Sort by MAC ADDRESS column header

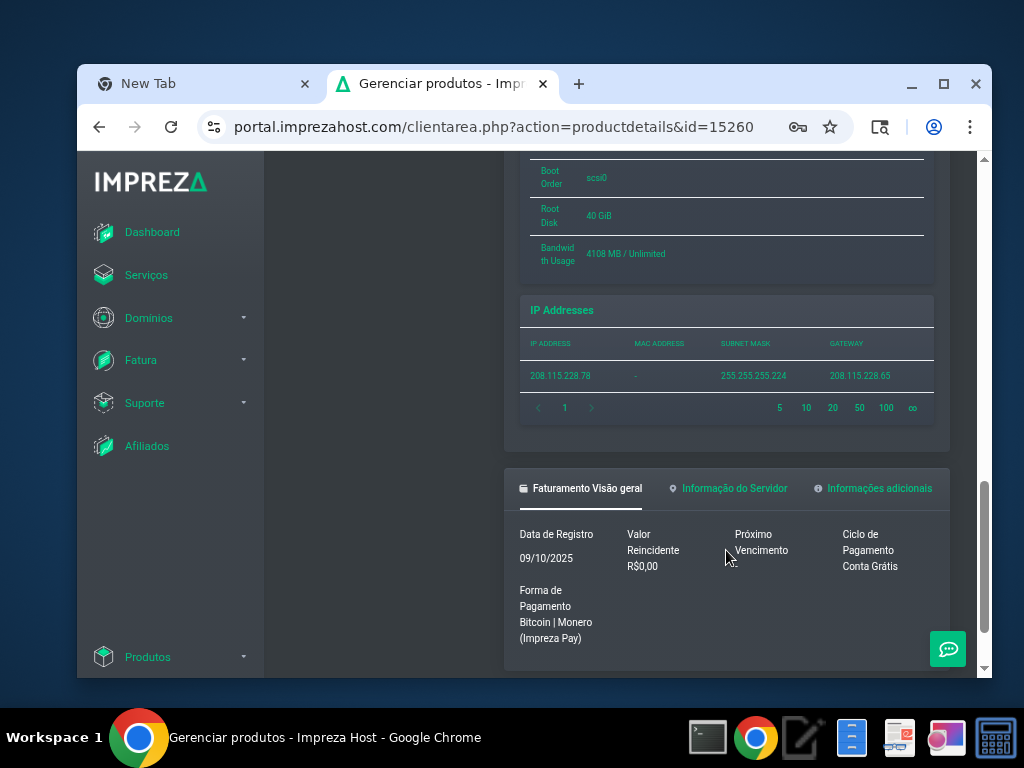pyautogui.click(x=659, y=344)
